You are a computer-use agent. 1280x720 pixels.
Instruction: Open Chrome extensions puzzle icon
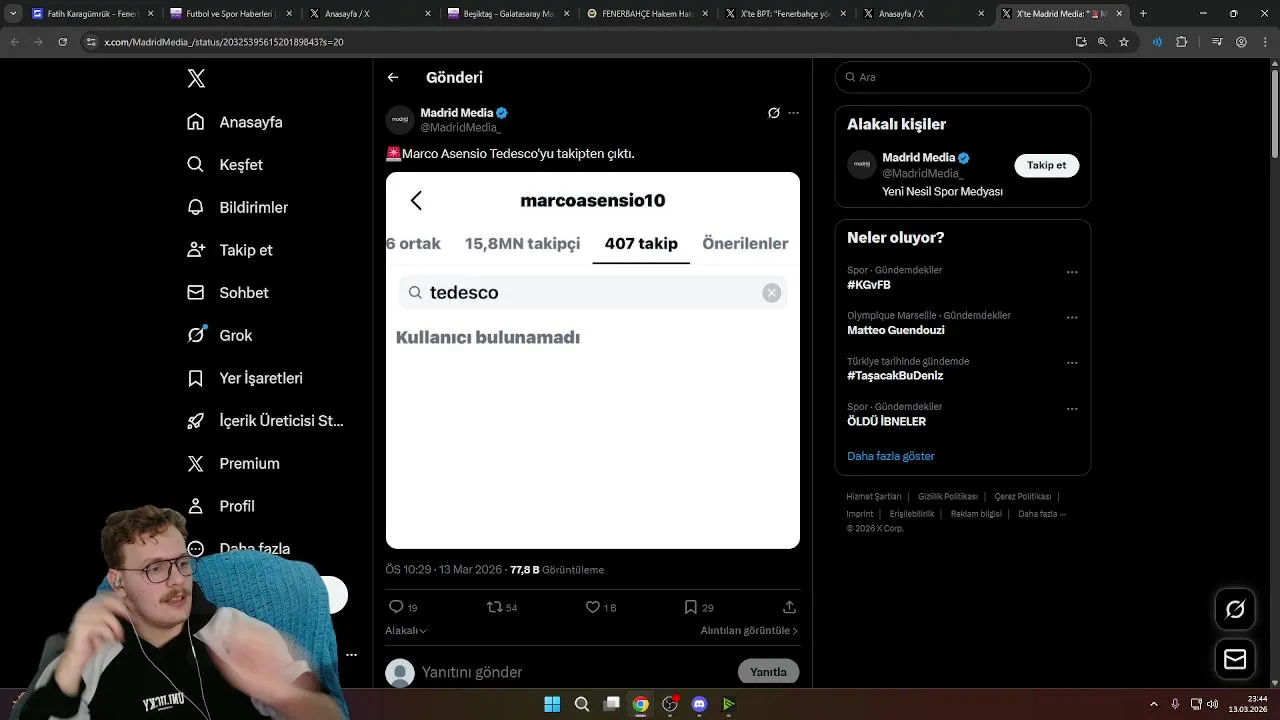pyautogui.click(x=1182, y=42)
